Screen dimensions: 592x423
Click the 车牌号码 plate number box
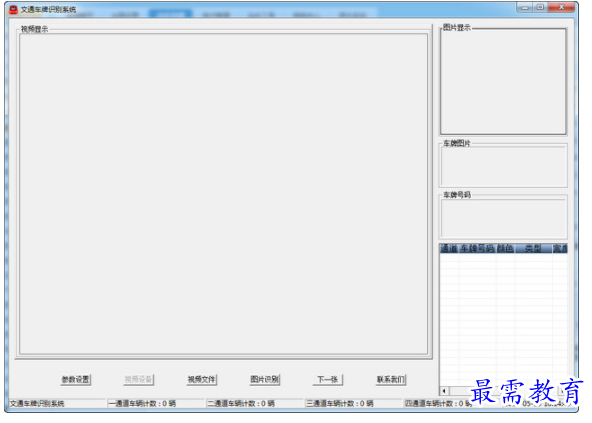pyautogui.click(x=503, y=217)
